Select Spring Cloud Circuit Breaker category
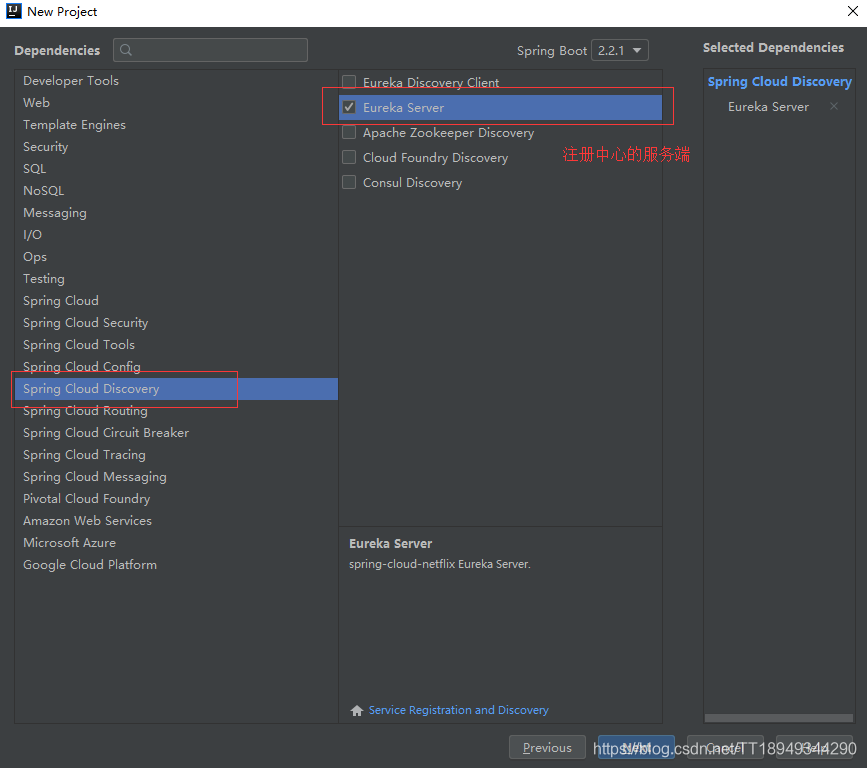 click(x=176, y=433)
